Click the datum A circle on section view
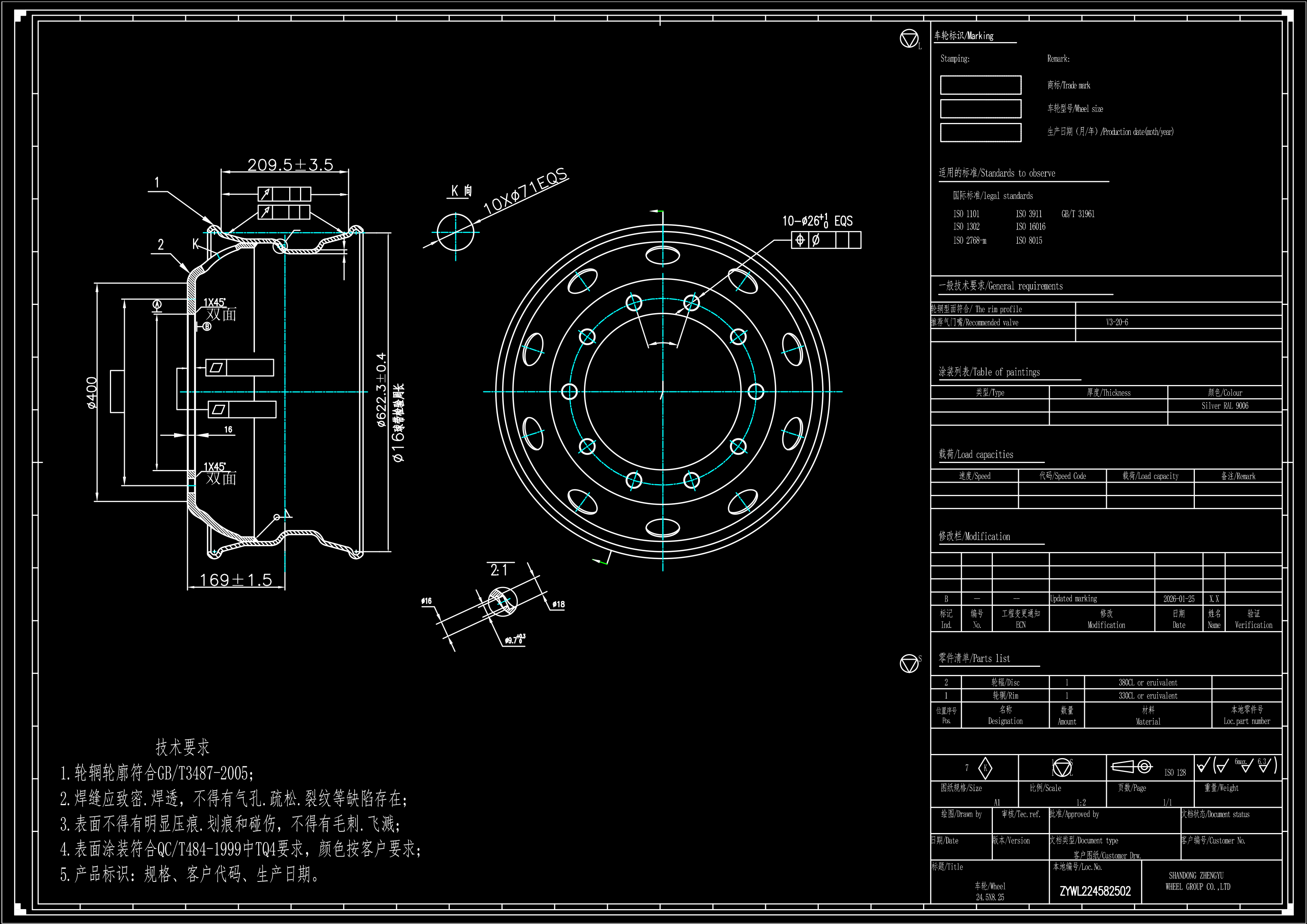 pyautogui.click(x=157, y=305)
